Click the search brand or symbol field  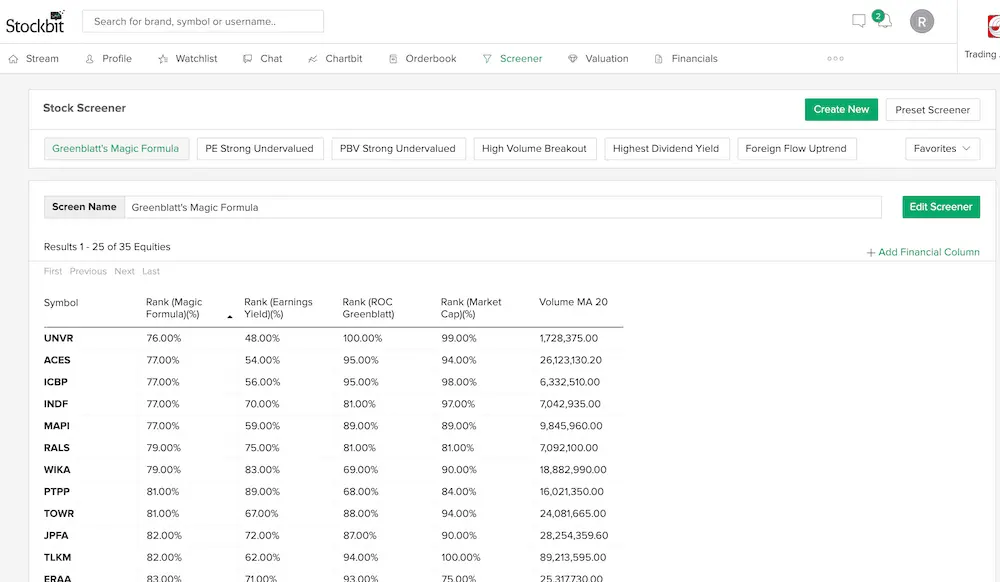coord(203,21)
